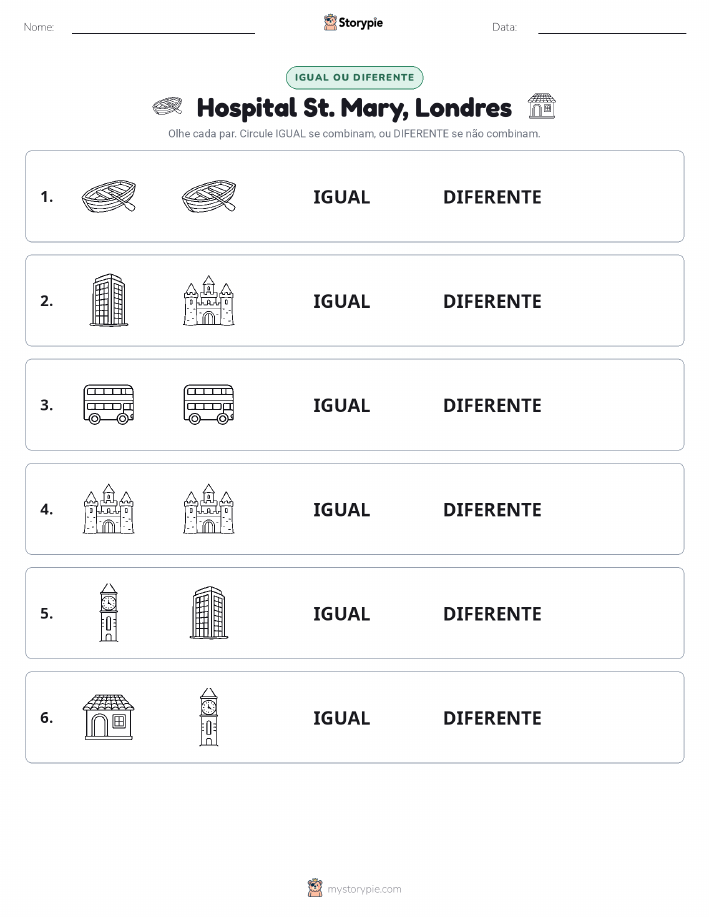The height and width of the screenshot is (917, 709).
Task: Click the first rowboat in row 1
Action: pyautogui.click(x=109, y=196)
